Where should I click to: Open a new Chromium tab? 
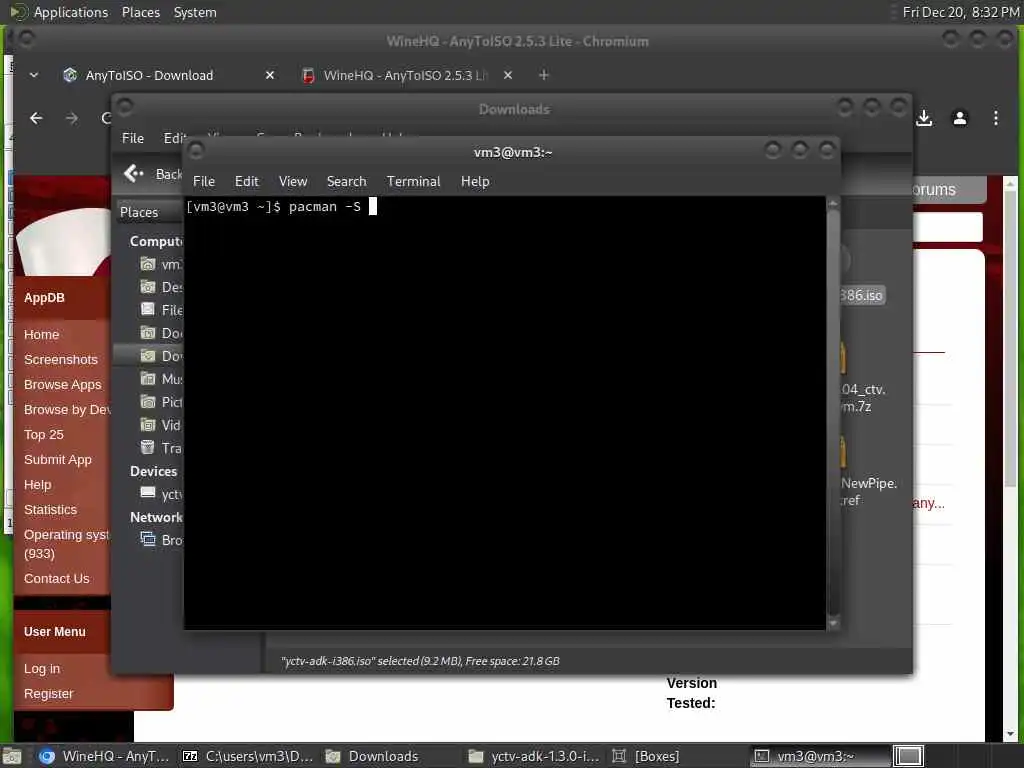pos(543,75)
